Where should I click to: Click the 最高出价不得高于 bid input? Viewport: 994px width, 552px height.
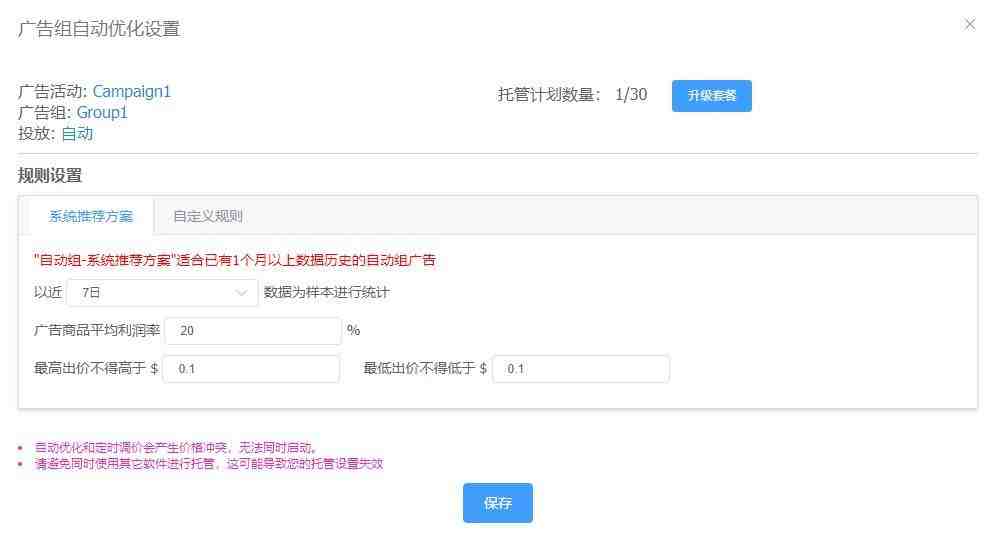pos(251,369)
